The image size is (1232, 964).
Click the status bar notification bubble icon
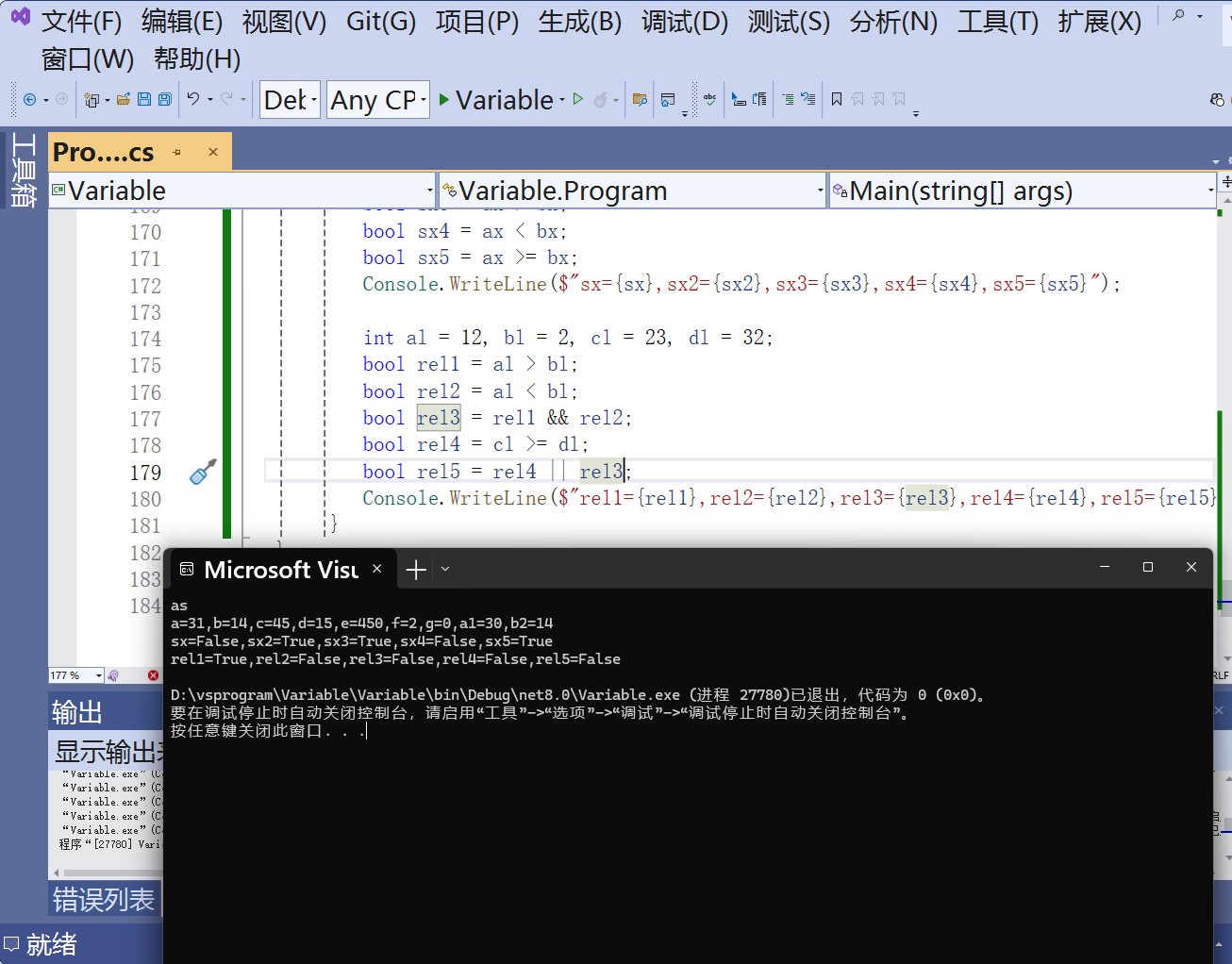[11, 944]
